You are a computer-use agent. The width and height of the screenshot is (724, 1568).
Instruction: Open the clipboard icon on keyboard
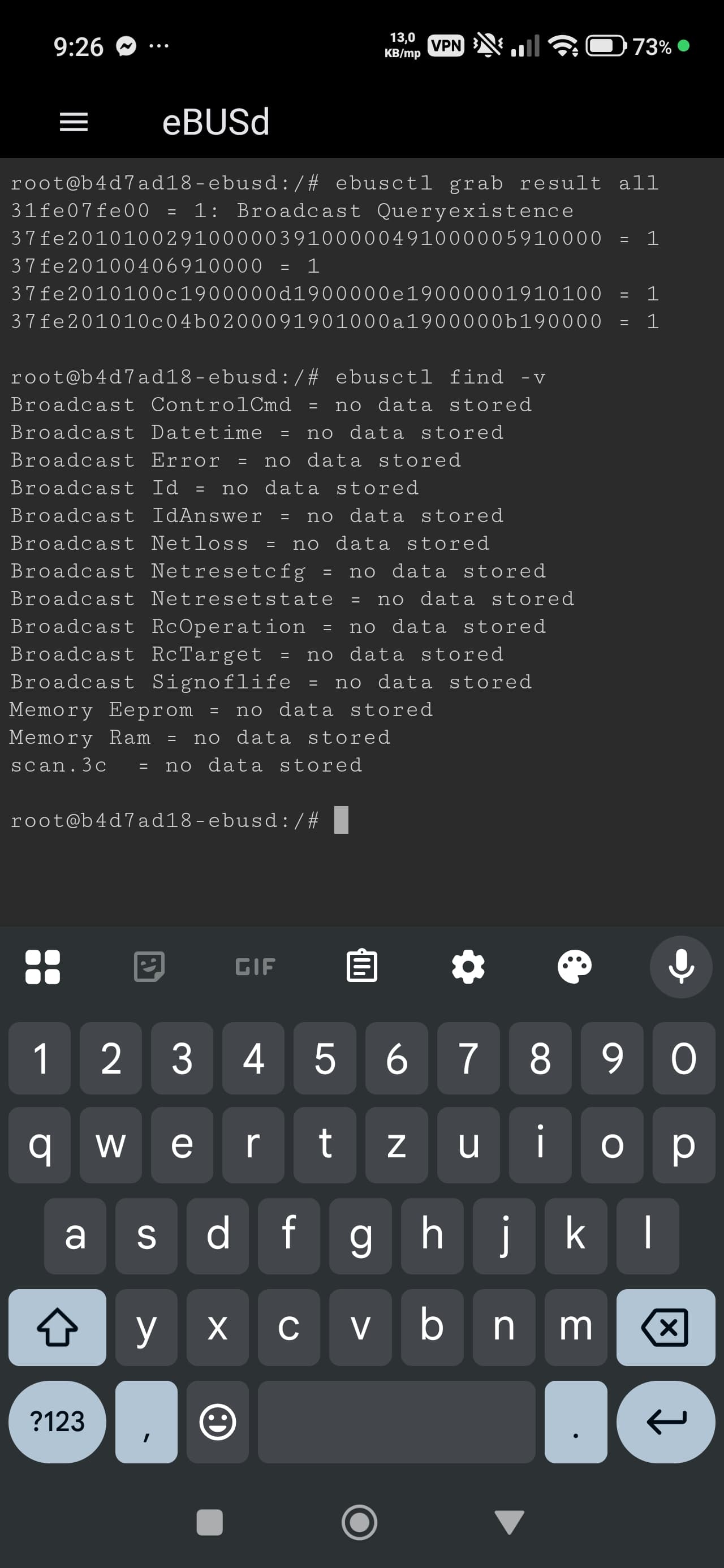[361, 967]
